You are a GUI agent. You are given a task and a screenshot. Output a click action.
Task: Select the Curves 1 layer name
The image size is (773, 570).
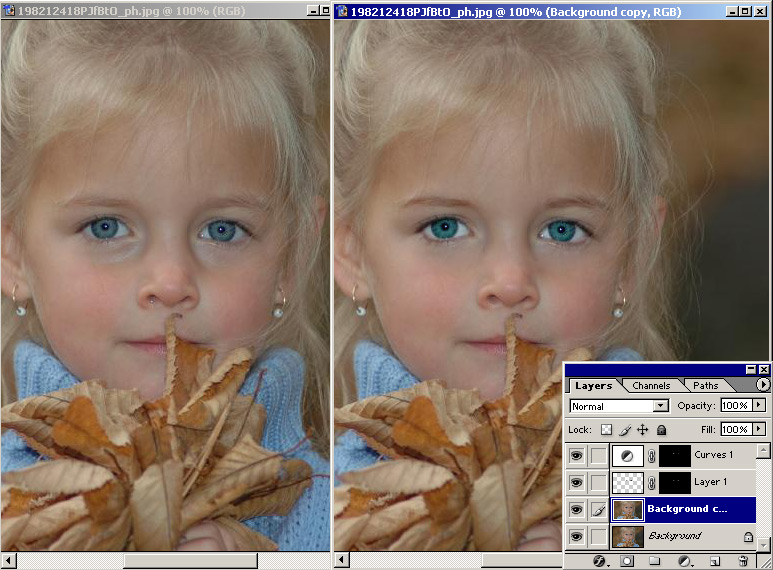[713, 455]
